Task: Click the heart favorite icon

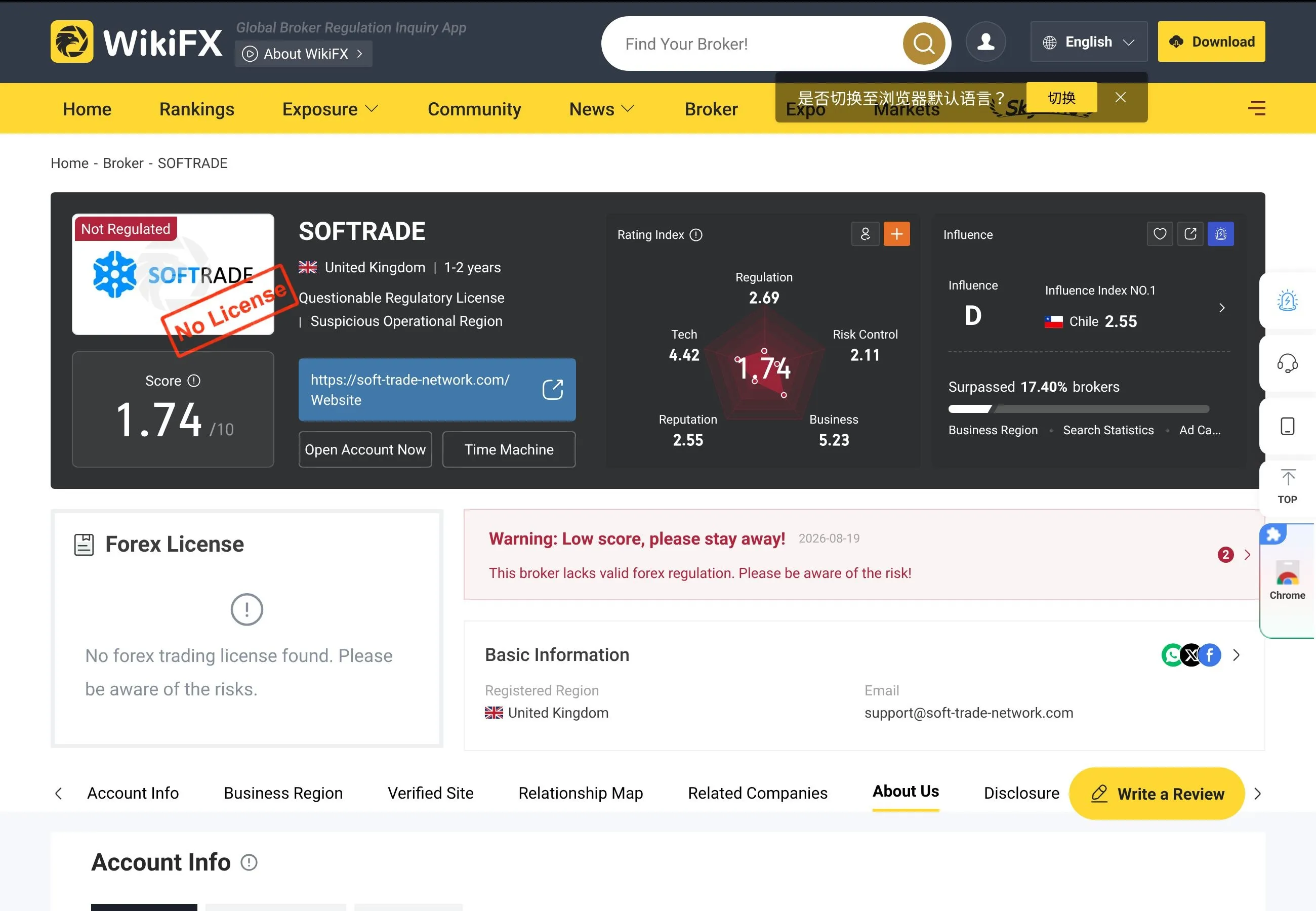Action: [x=1160, y=234]
